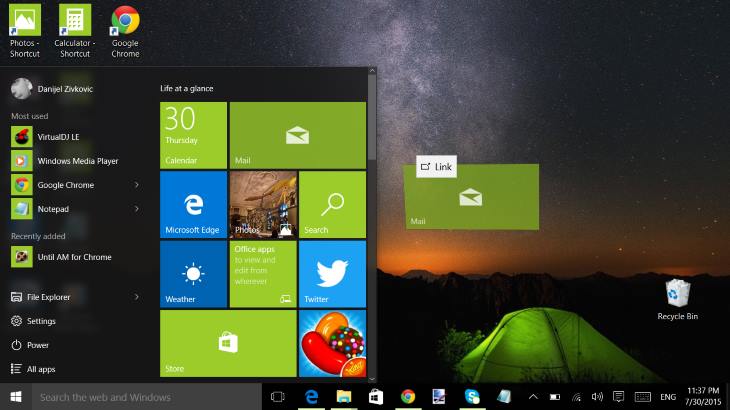Focus the Search the web and Windows box
730x410 pixels.
click(x=147, y=397)
